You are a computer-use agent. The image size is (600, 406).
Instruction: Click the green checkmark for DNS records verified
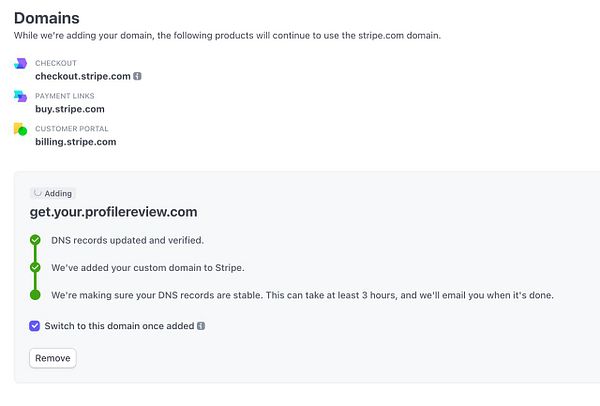pyautogui.click(x=35, y=240)
